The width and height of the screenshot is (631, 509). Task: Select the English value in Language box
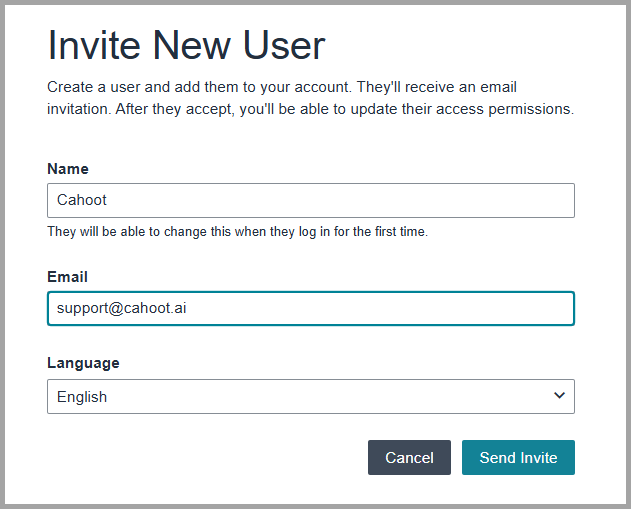click(82, 397)
